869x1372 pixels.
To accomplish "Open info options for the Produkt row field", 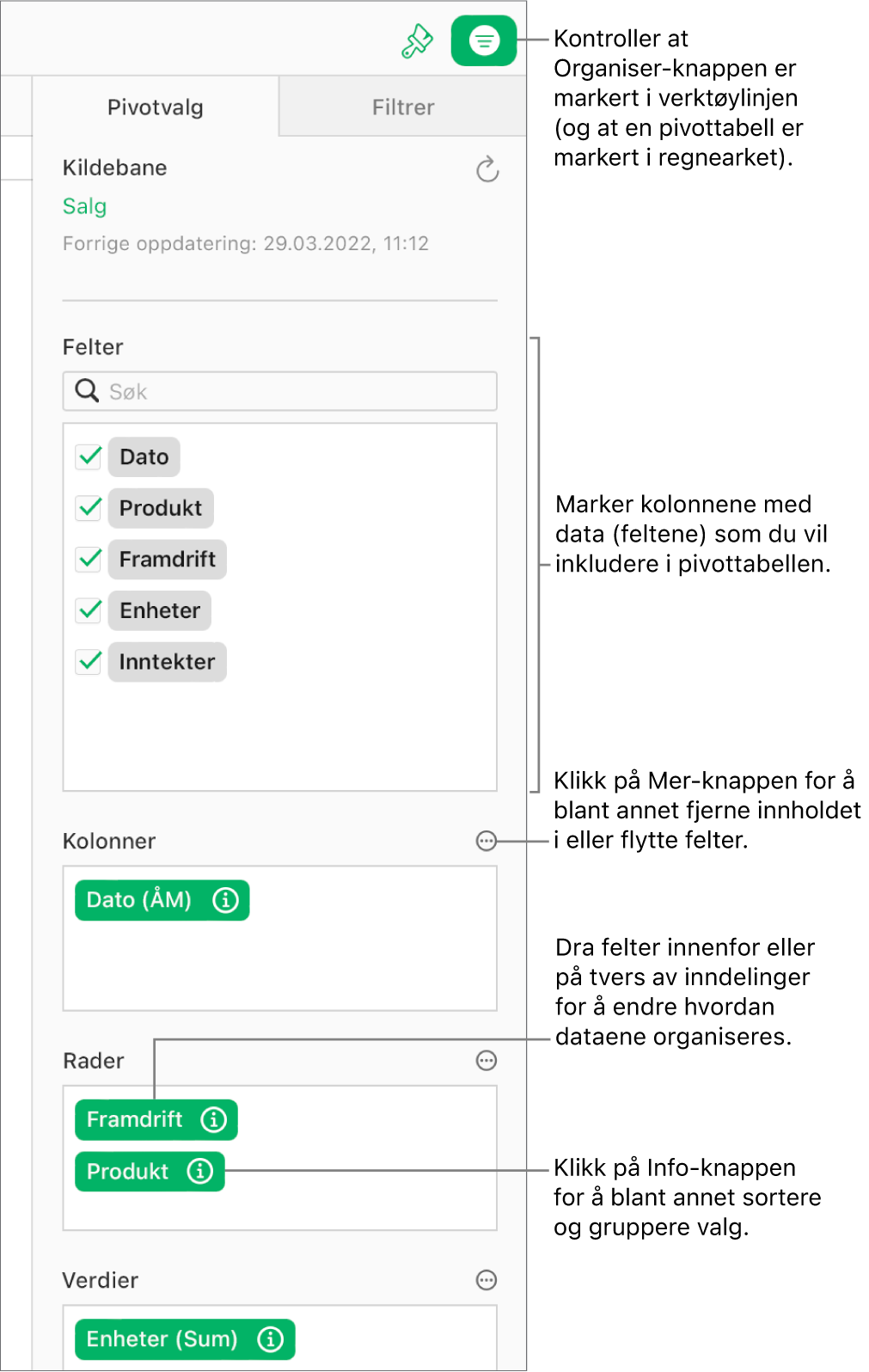I will (200, 1171).
